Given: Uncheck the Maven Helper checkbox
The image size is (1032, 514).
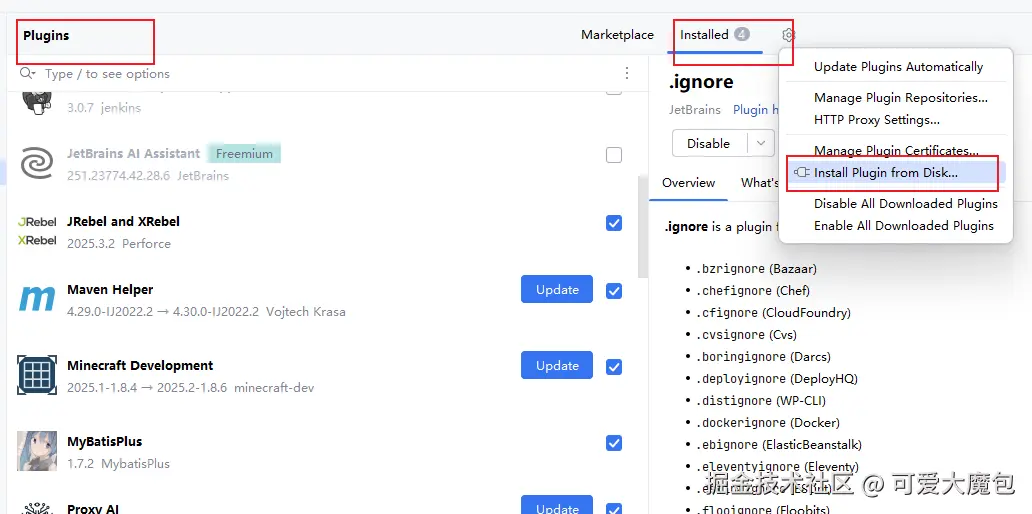Looking at the screenshot, I should click(613, 290).
